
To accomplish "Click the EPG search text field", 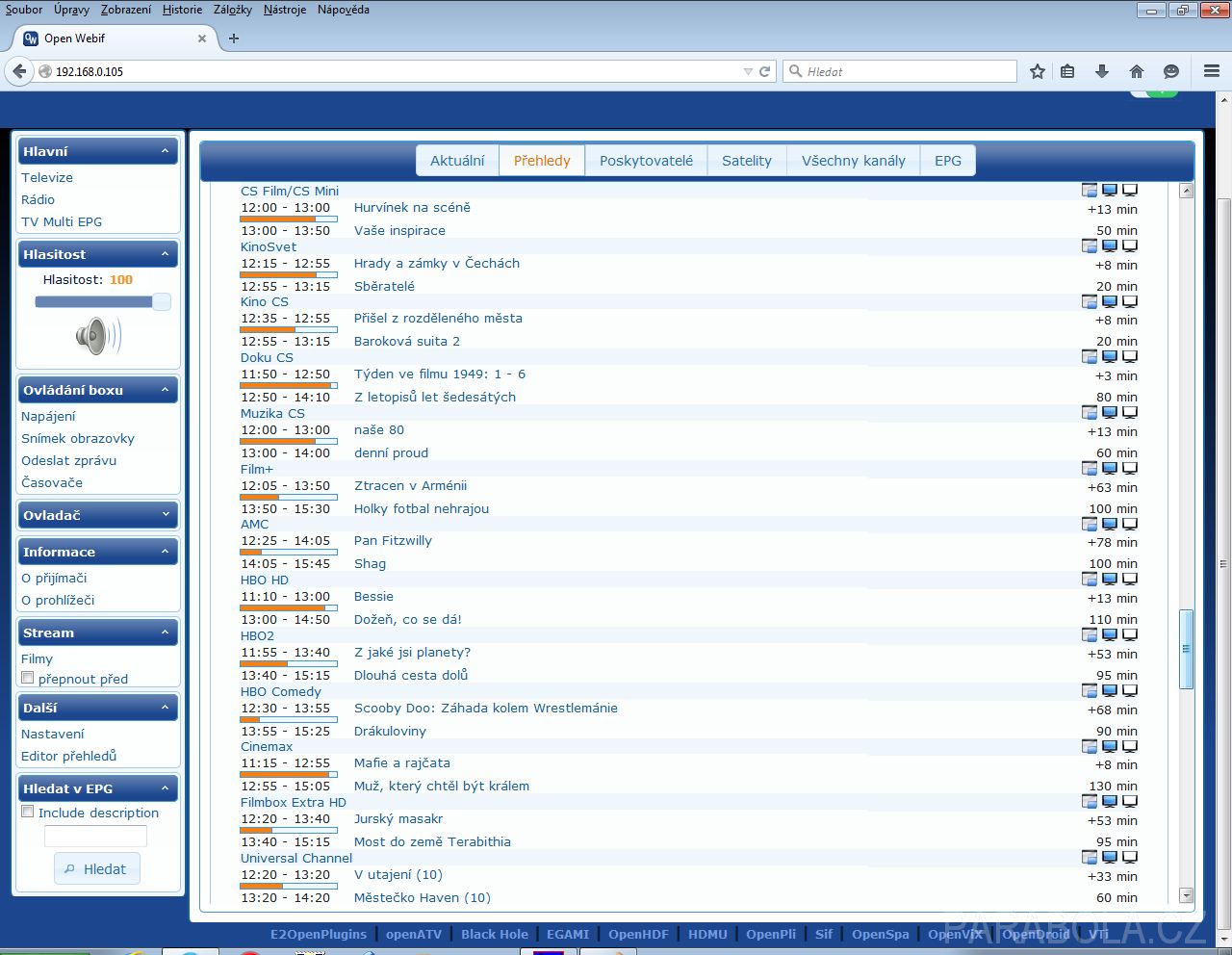I will pyautogui.click(x=95, y=836).
